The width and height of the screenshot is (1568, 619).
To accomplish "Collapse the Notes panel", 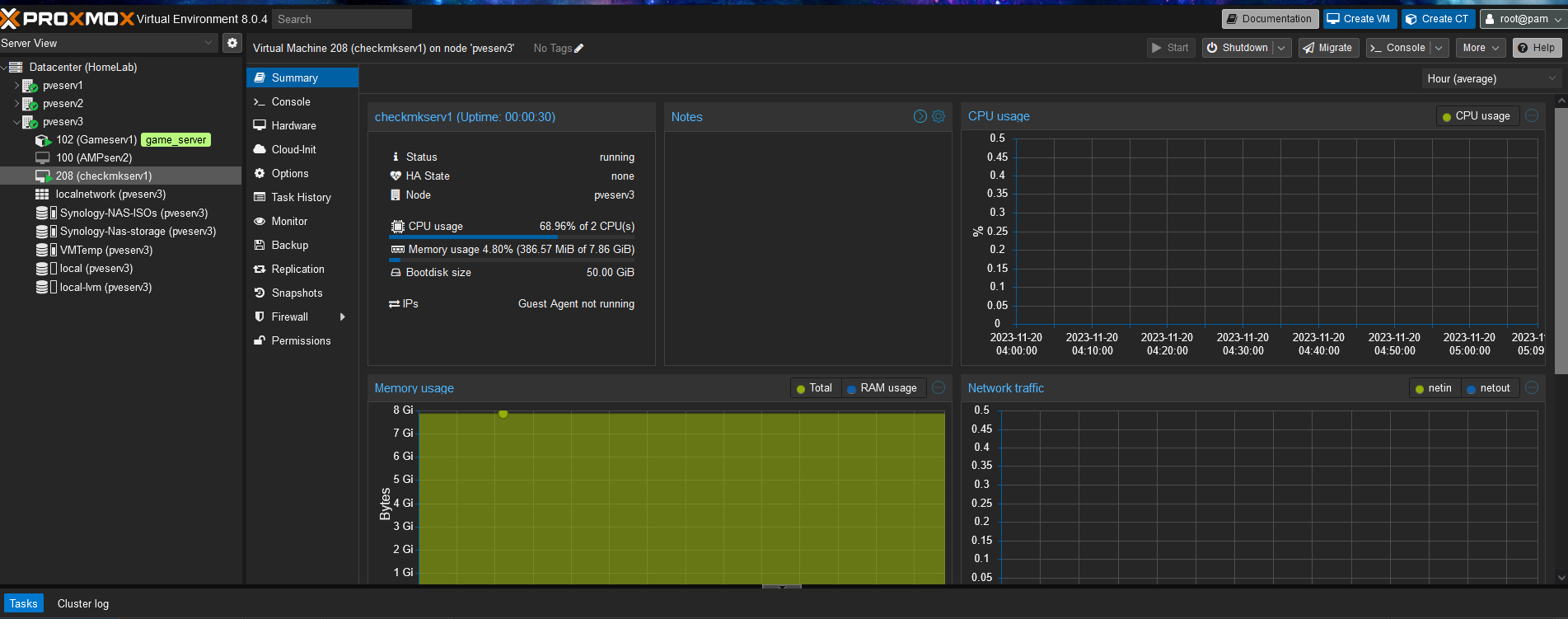I will (x=920, y=116).
